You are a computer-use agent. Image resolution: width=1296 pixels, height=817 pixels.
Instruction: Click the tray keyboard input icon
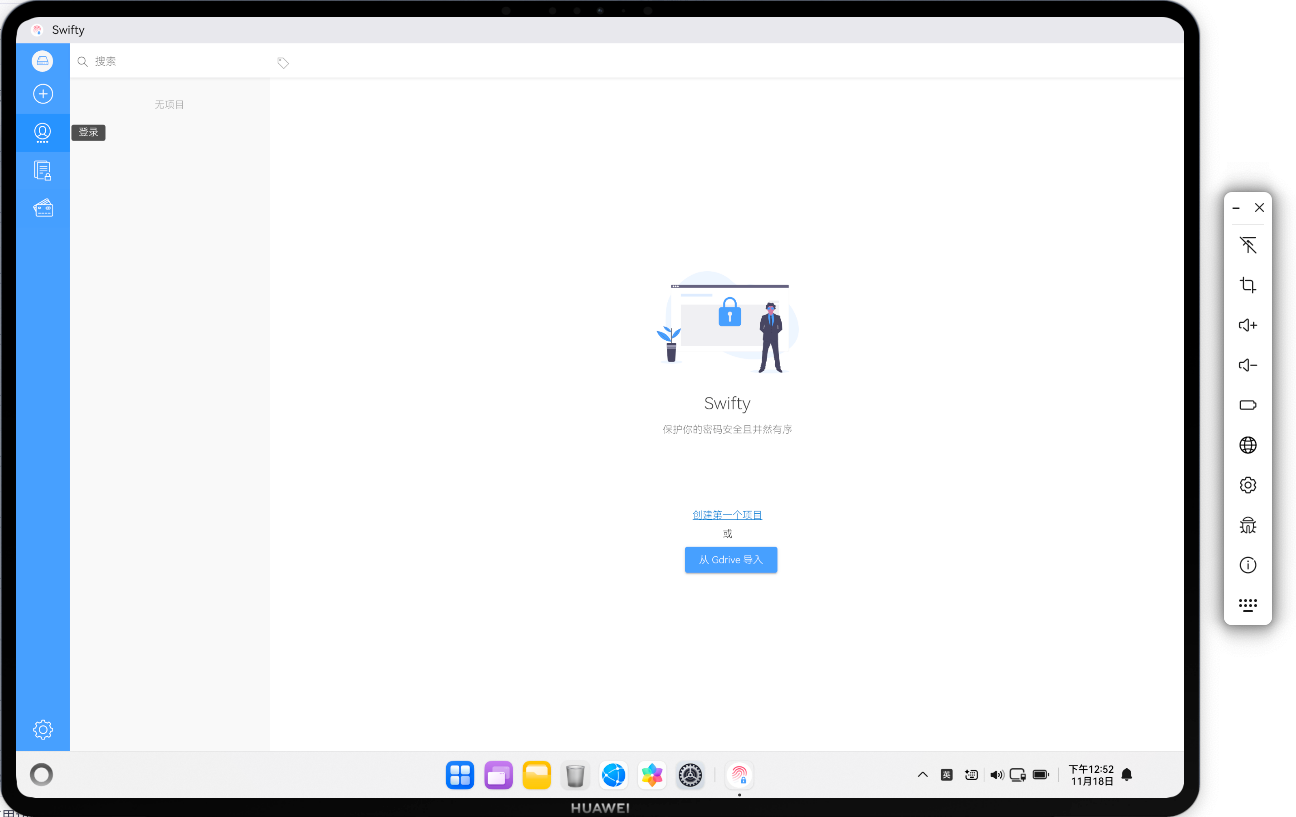[971, 774]
